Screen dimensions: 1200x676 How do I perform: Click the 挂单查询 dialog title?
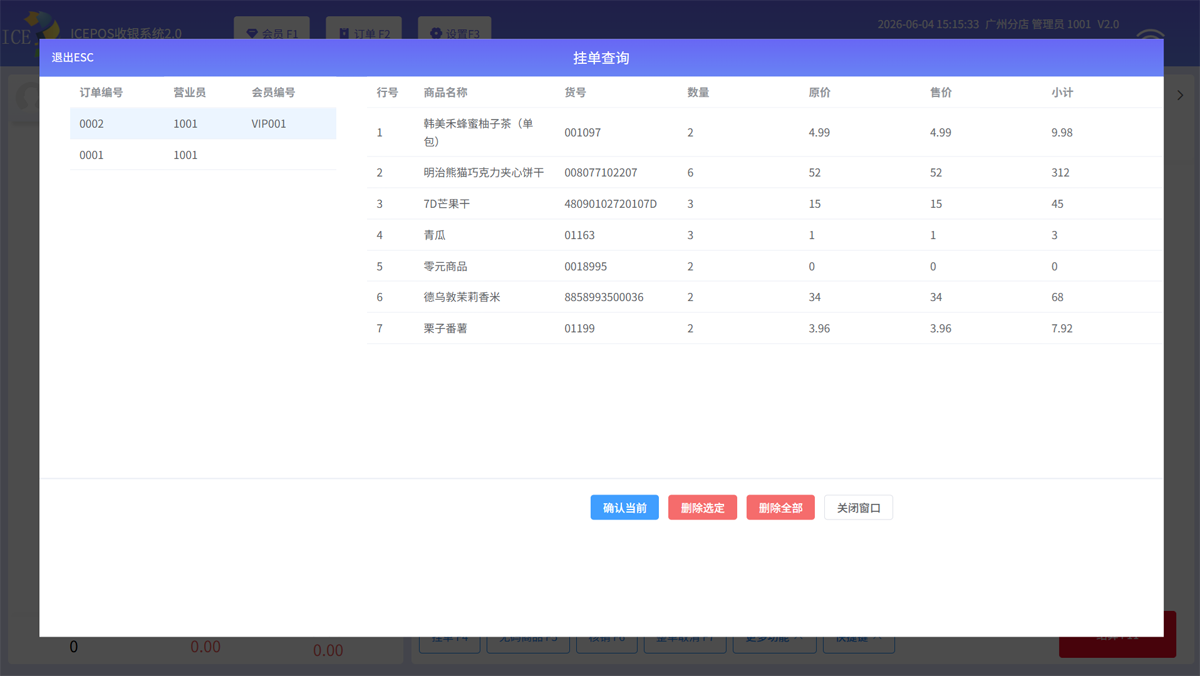pos(601,58)
